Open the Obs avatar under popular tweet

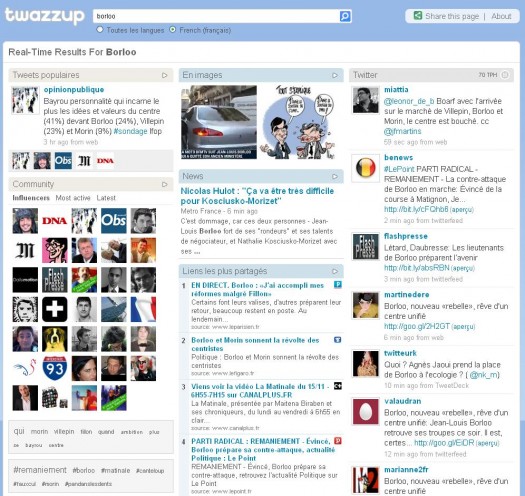coord(63,161)
